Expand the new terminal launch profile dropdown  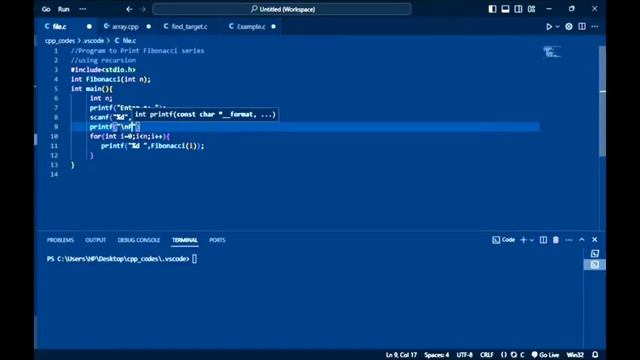[532, 240]
